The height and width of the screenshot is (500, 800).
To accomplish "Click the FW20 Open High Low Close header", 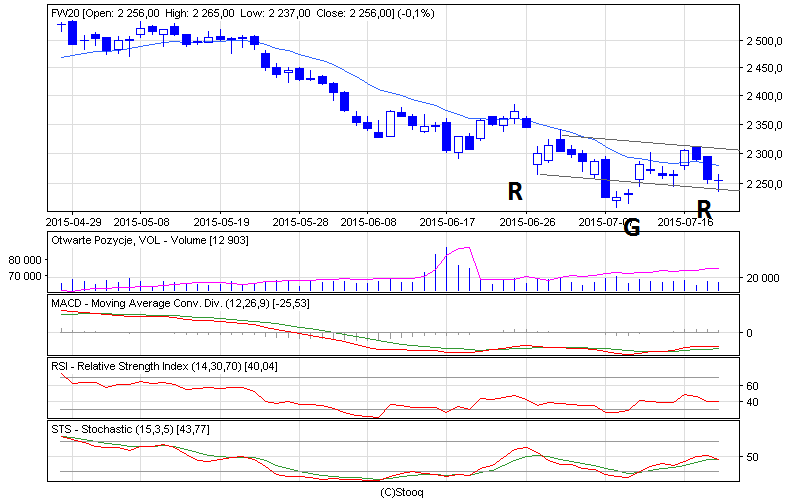I will (243, 13).
